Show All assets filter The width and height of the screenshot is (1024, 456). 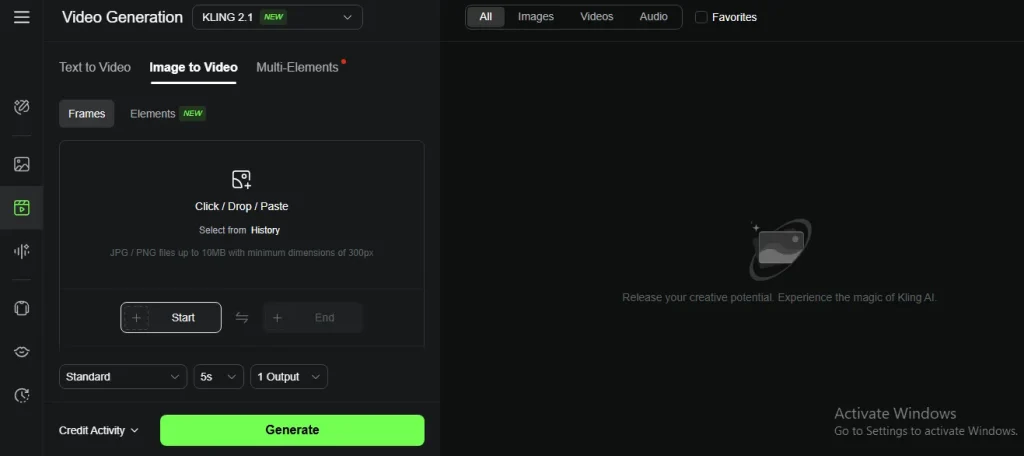[x=485, y=17]
